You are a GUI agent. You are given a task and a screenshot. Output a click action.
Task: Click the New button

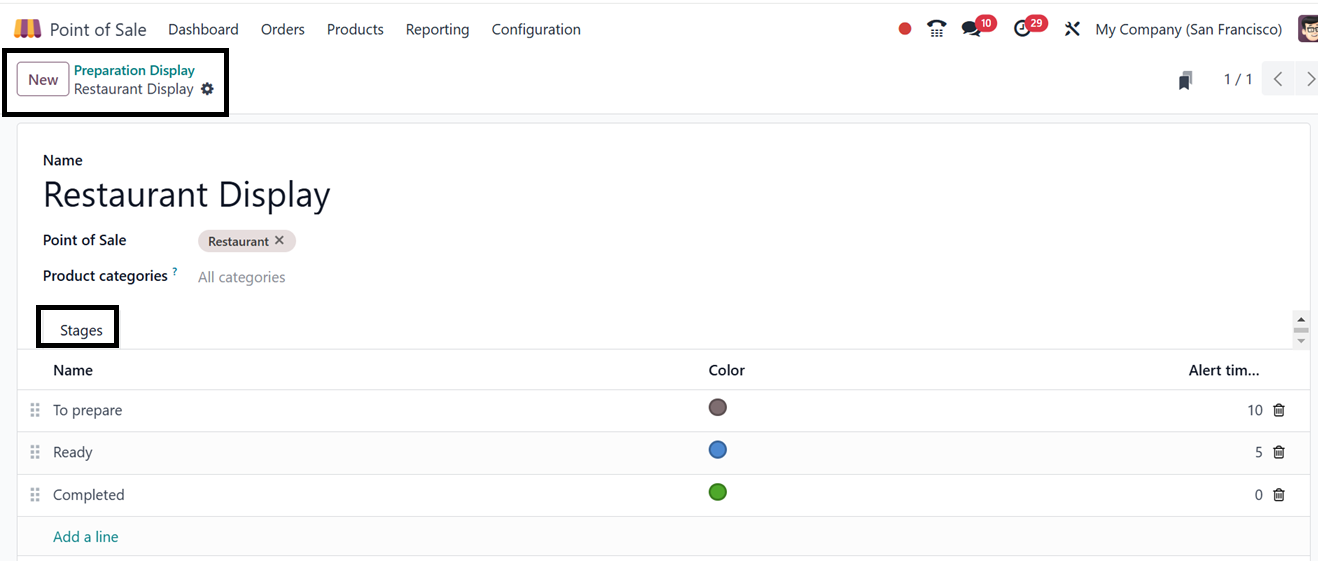pyautogui.click(x=43, y=80)
